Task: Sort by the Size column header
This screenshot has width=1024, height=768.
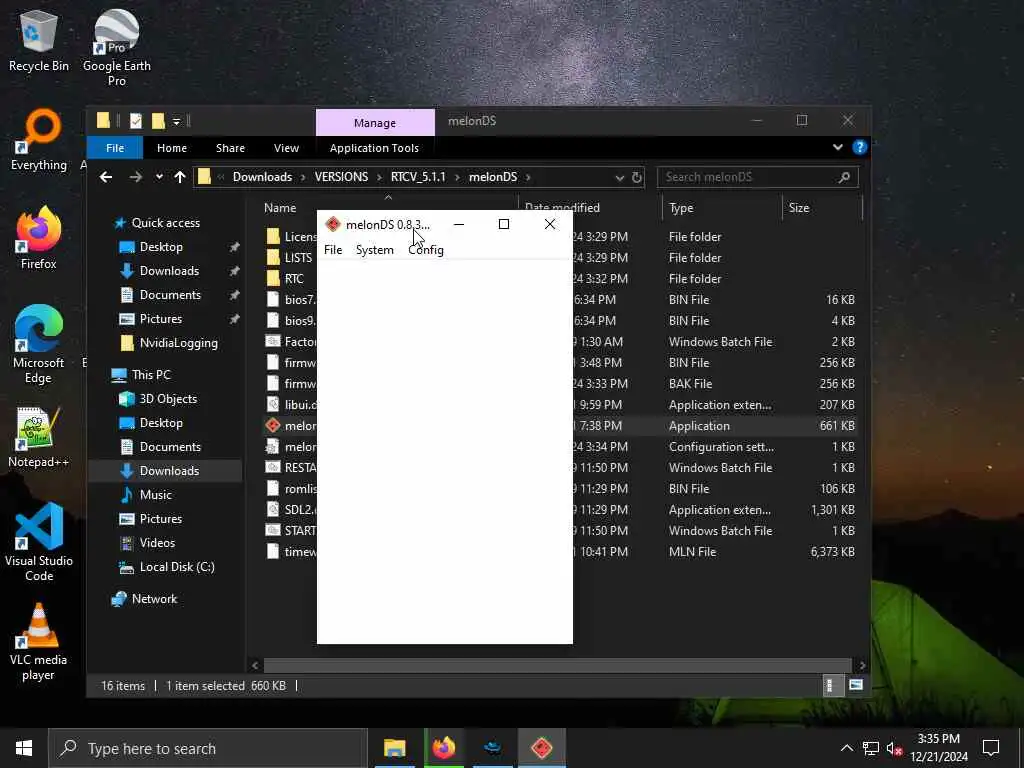Action: (x=799, y=208)
